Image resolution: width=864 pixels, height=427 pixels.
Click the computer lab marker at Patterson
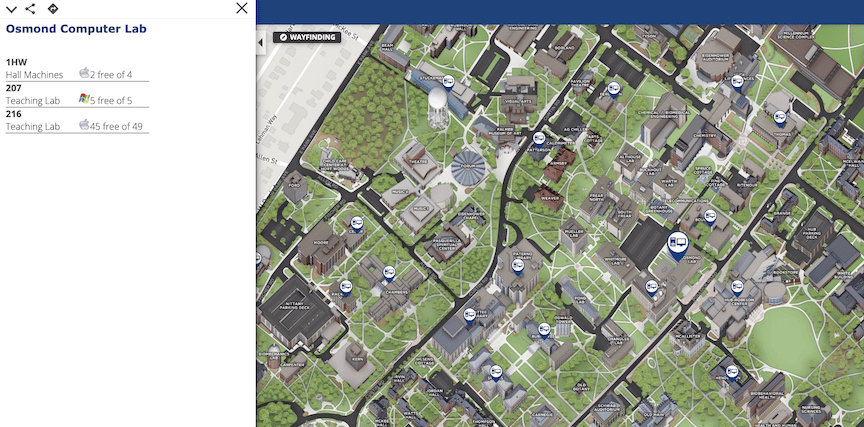539,139
